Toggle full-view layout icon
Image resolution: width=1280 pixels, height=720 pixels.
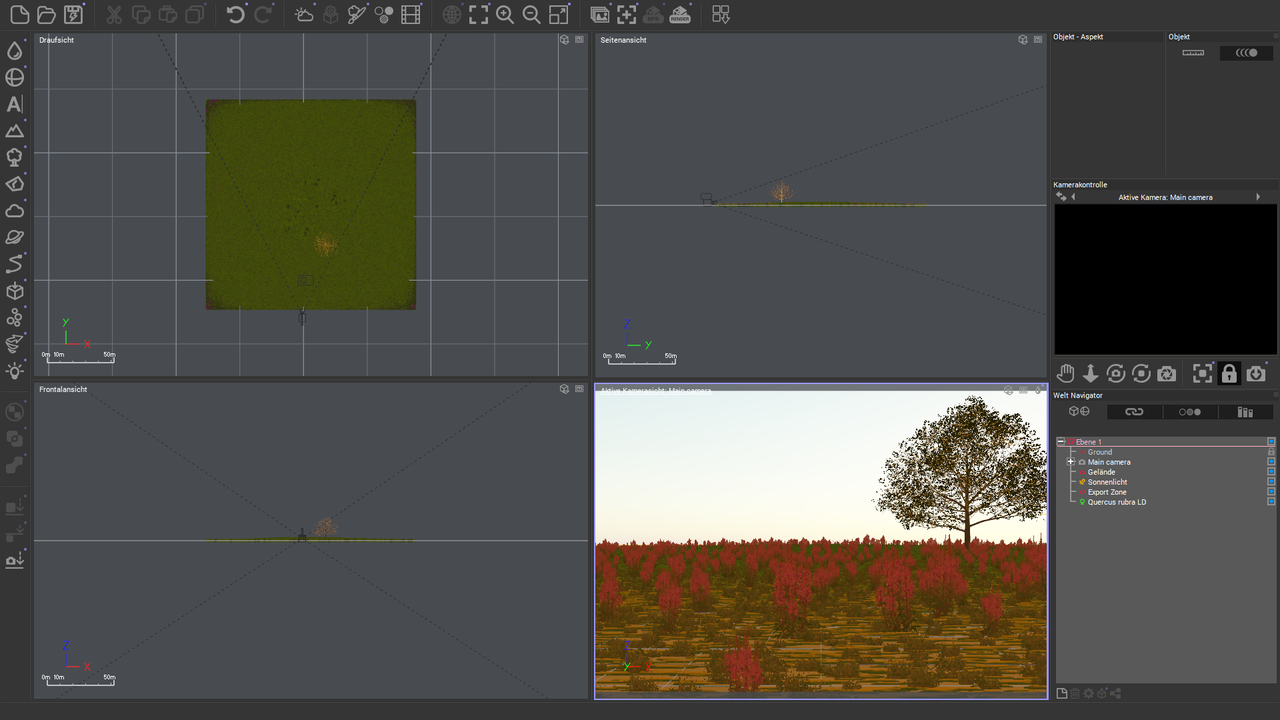pos(559,15)
